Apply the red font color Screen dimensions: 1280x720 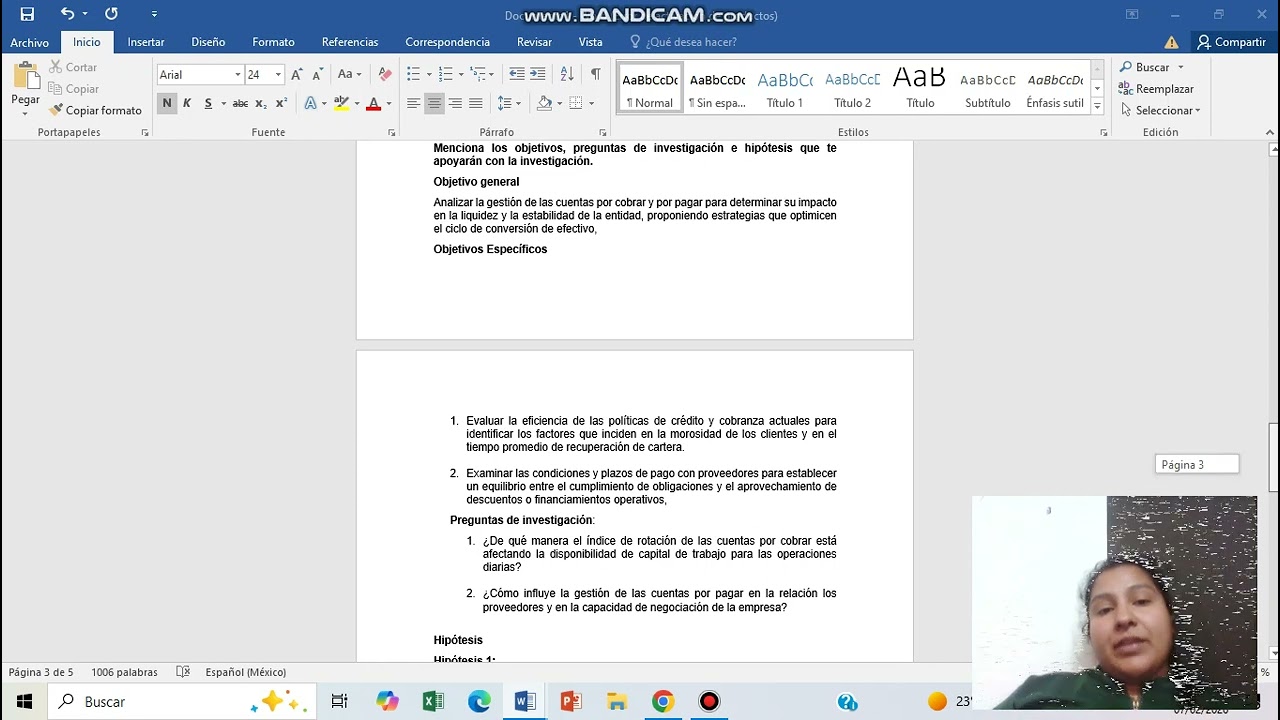point(373,103)
